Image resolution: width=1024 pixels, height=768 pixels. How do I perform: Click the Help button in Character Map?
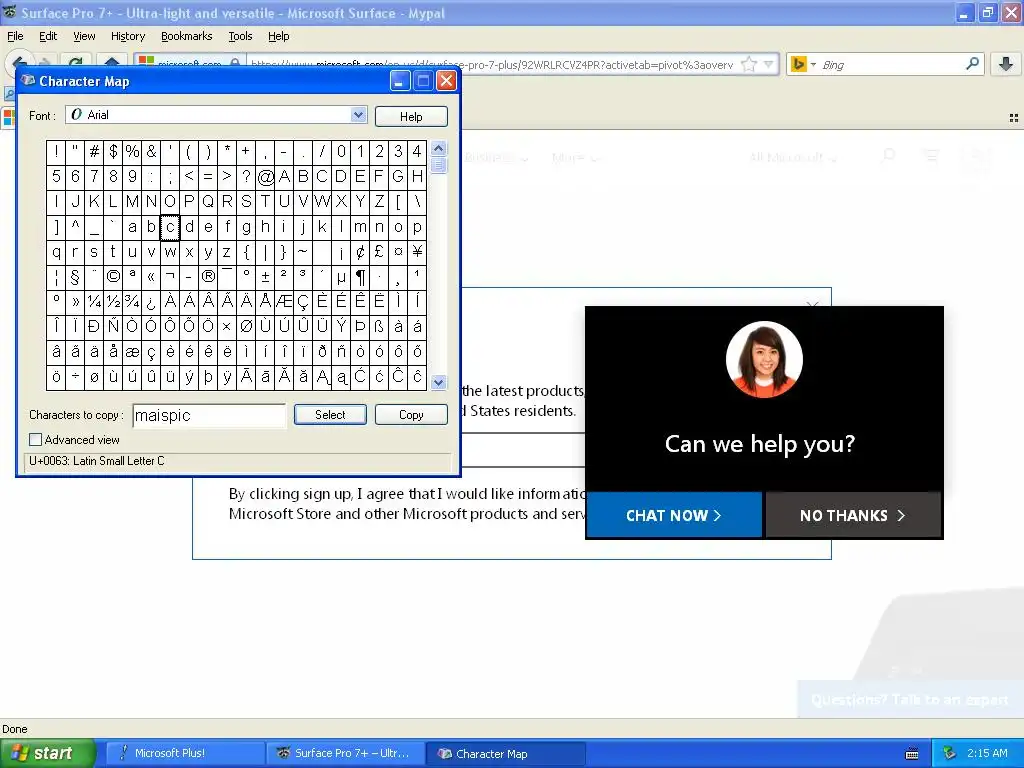click(x=411, y=116)
